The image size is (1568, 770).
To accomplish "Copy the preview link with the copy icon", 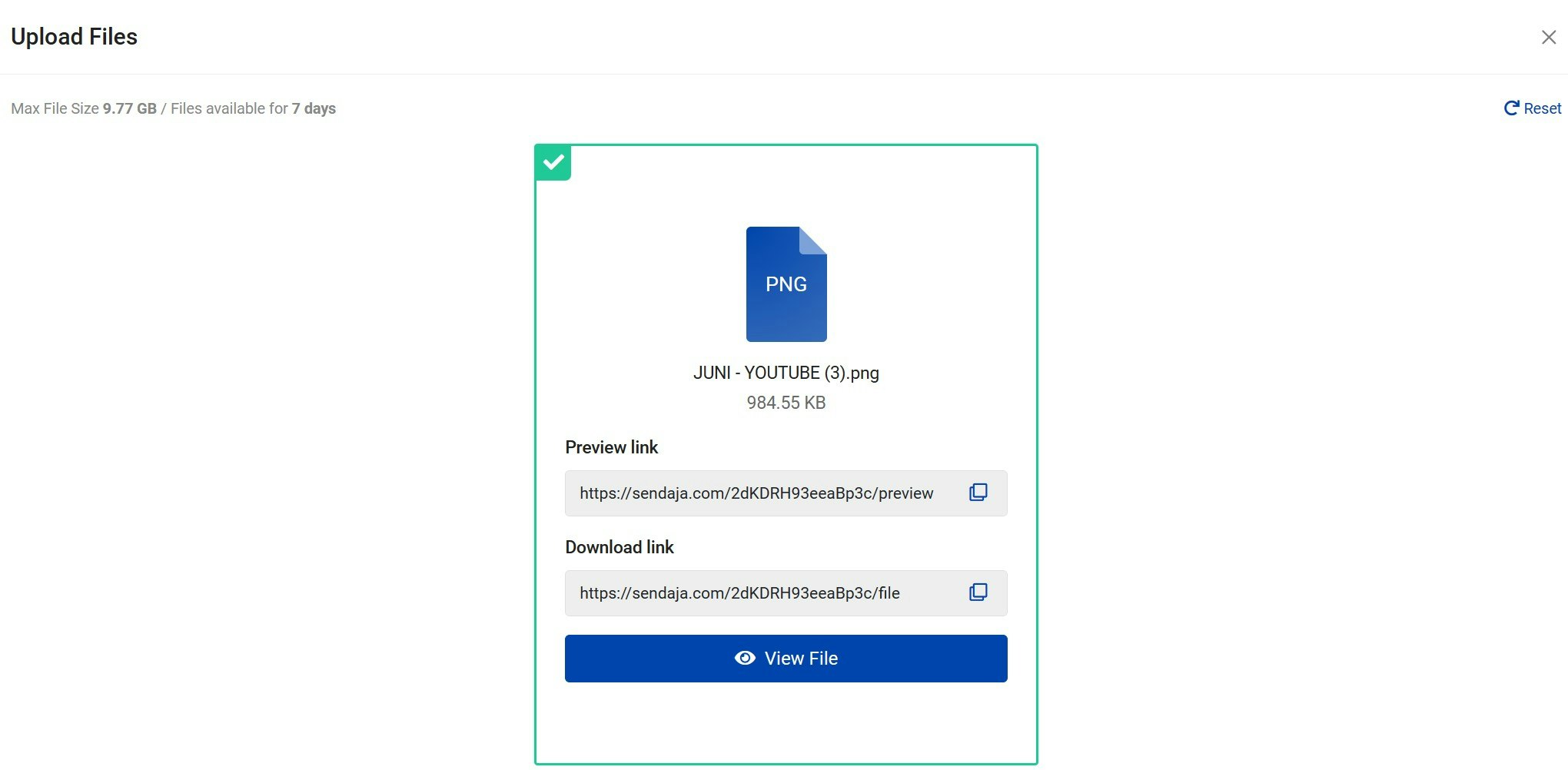I will click(x=978, y=493).
